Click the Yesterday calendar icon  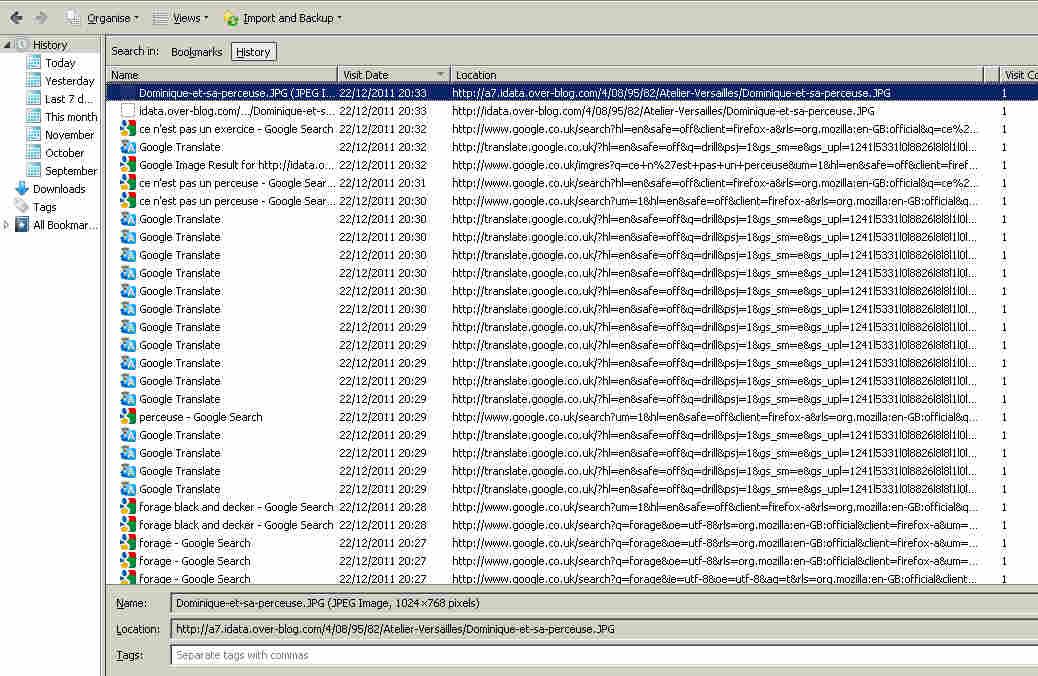(34, 81)
